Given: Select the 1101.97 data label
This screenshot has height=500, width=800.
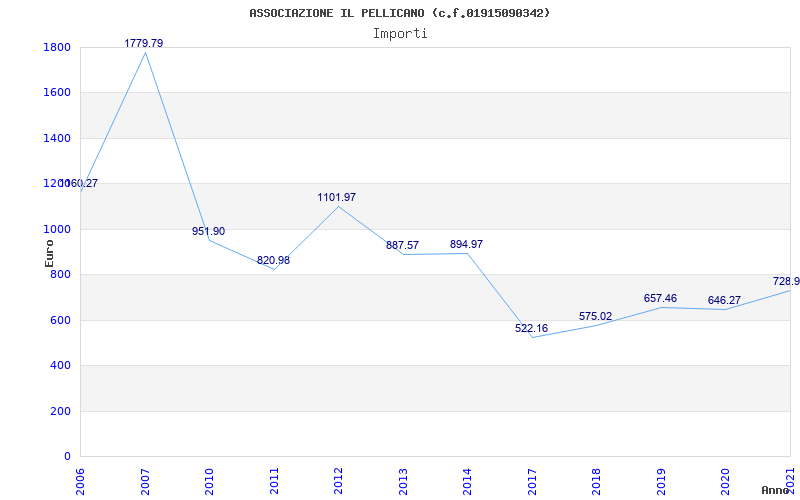Looking at the screenshot, I should tap(337, 197).
